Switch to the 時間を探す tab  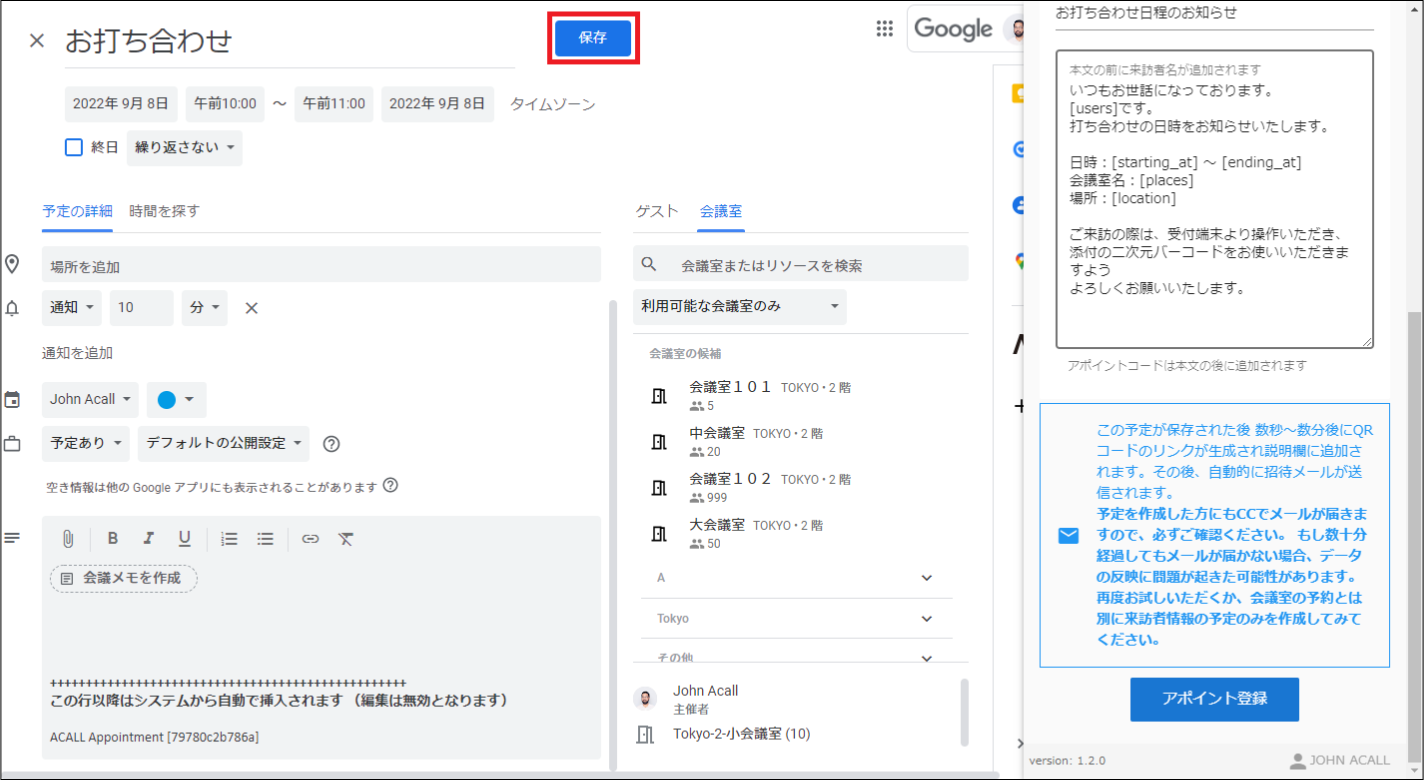point(164,211)
